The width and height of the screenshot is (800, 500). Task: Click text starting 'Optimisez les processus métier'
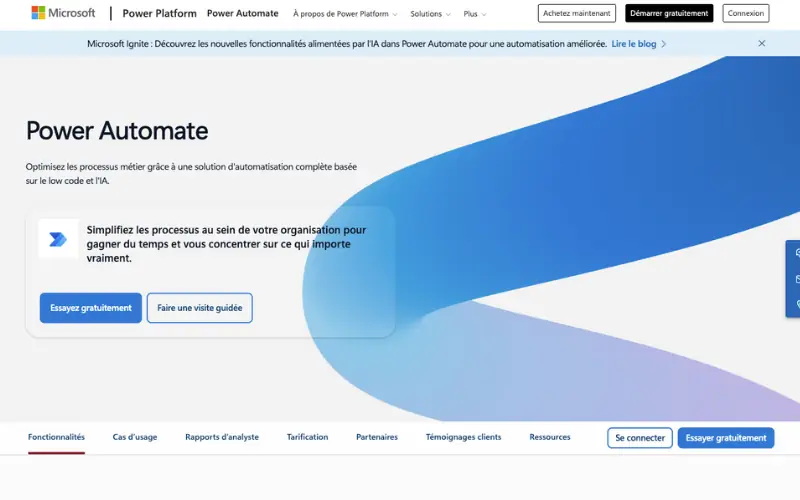(x=191, y=173)
